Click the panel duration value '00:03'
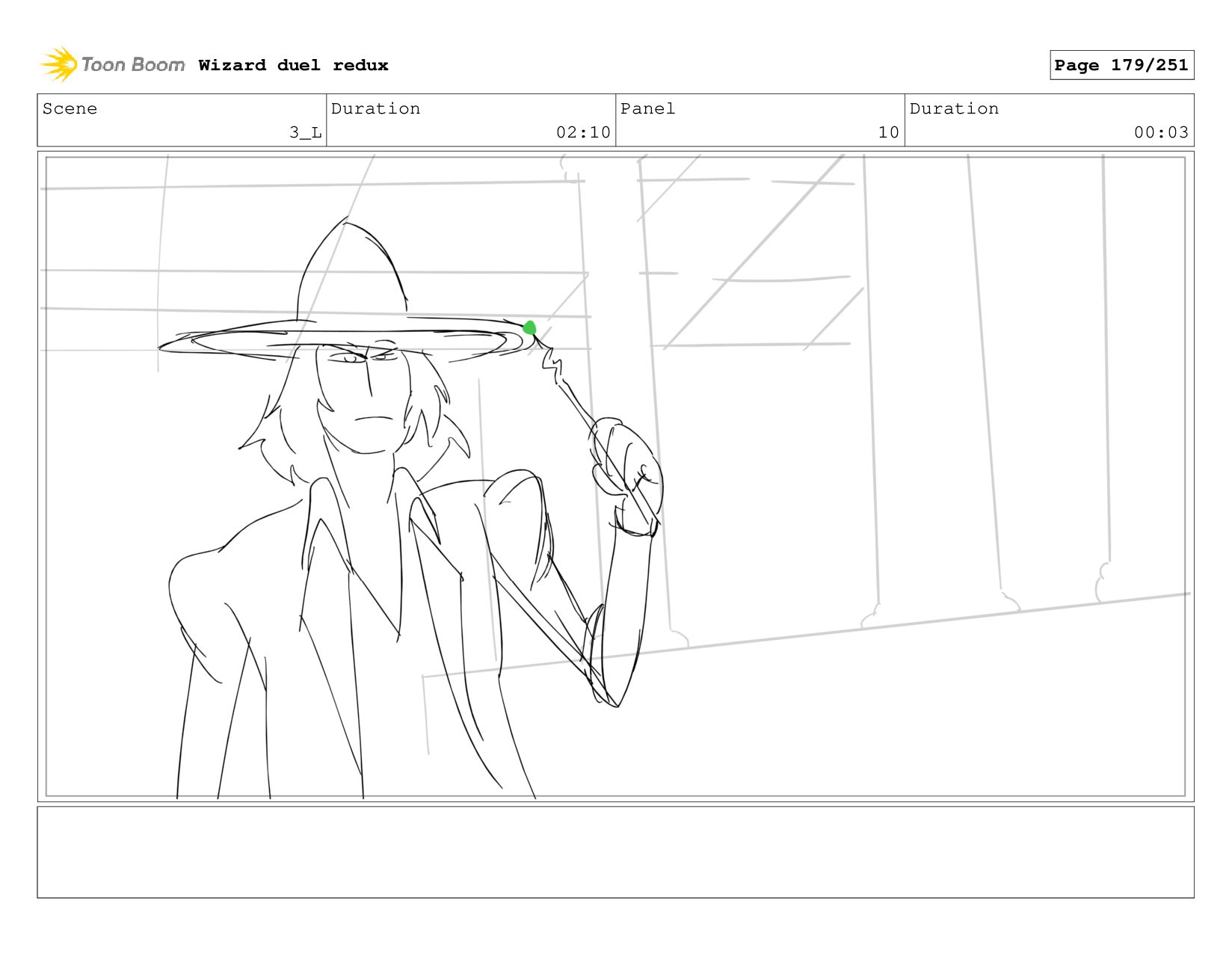Screen dimensions: 1232x954 [x=1161, y=132]
